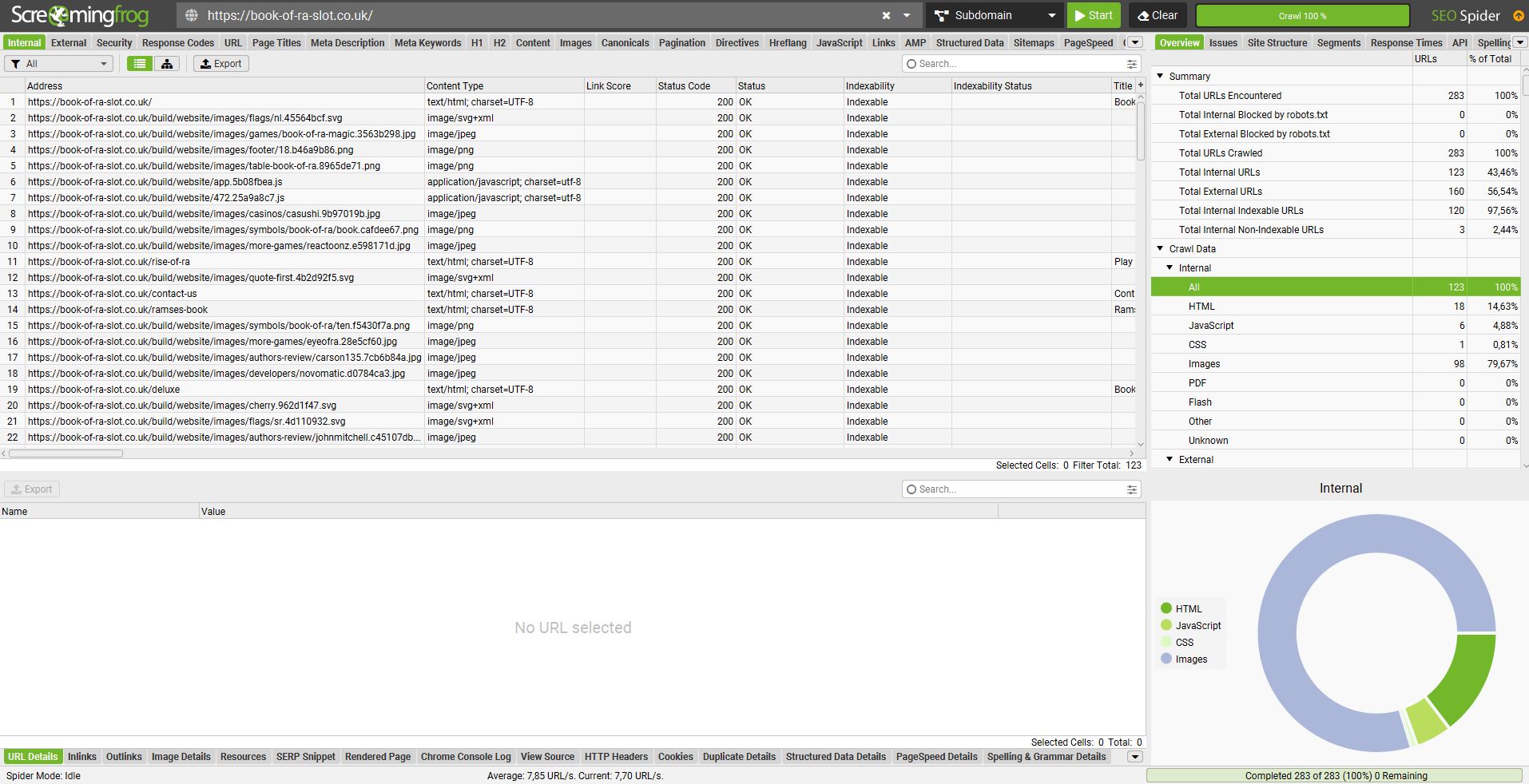Viewport: 1529px width, 784px height.
Task: Select the https://book-of-ra-slot.co.uk/deluxe row
Action: (x=567, y=390)
